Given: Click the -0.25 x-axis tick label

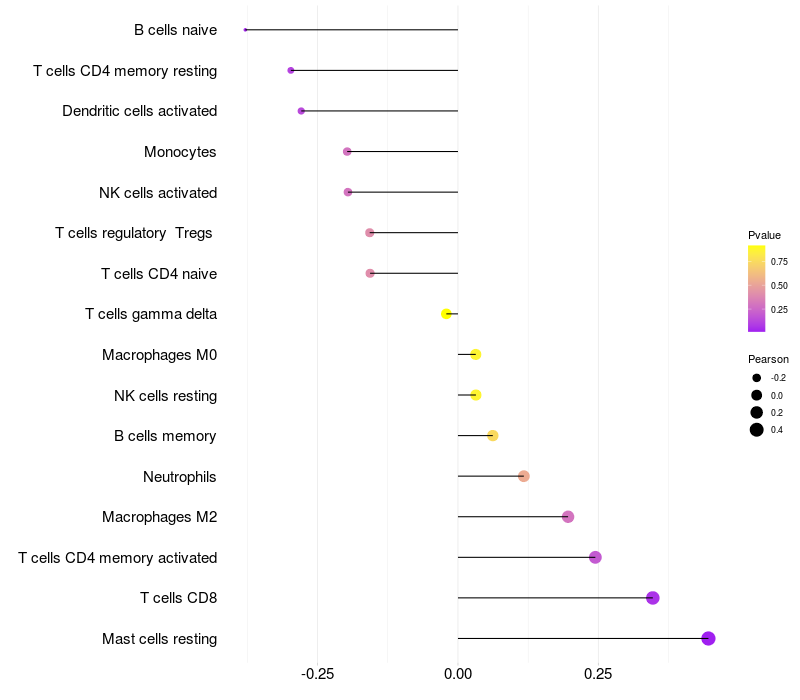Looking at the screenshot, I should coord(317,674).
